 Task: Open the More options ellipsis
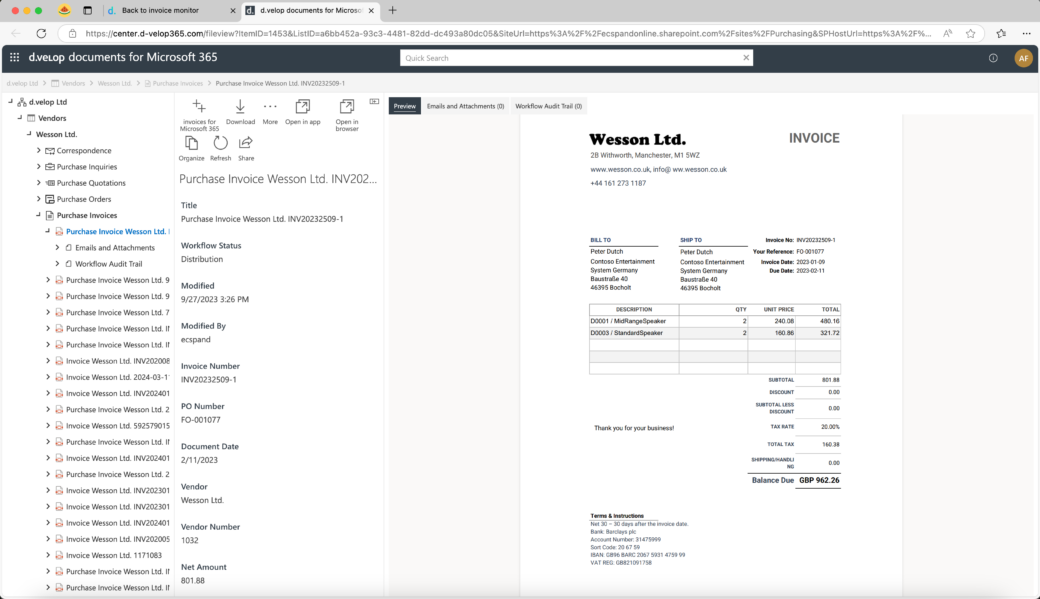[x=270, y=106]
